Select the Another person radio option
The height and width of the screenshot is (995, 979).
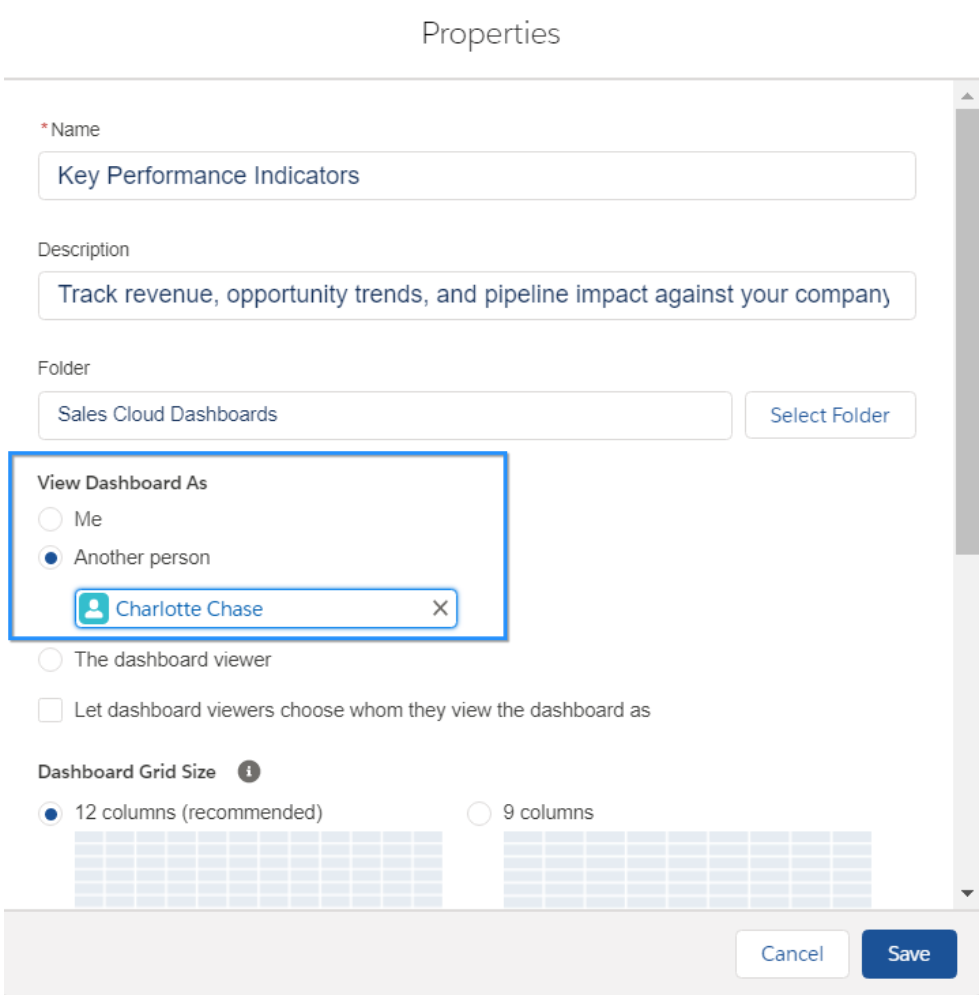(x=50, y=557)
